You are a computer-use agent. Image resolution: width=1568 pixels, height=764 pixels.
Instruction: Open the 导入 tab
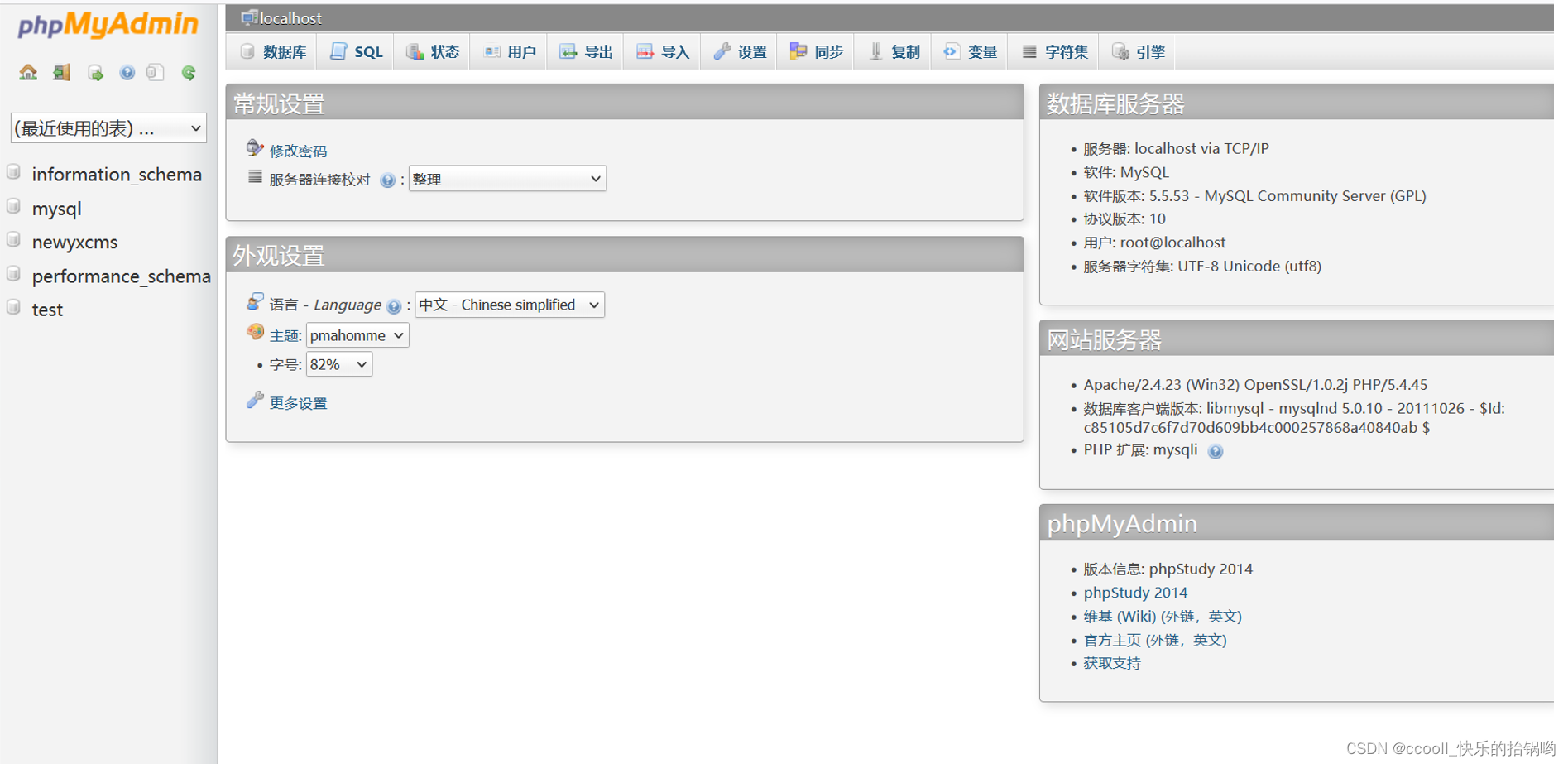[662, 52]
